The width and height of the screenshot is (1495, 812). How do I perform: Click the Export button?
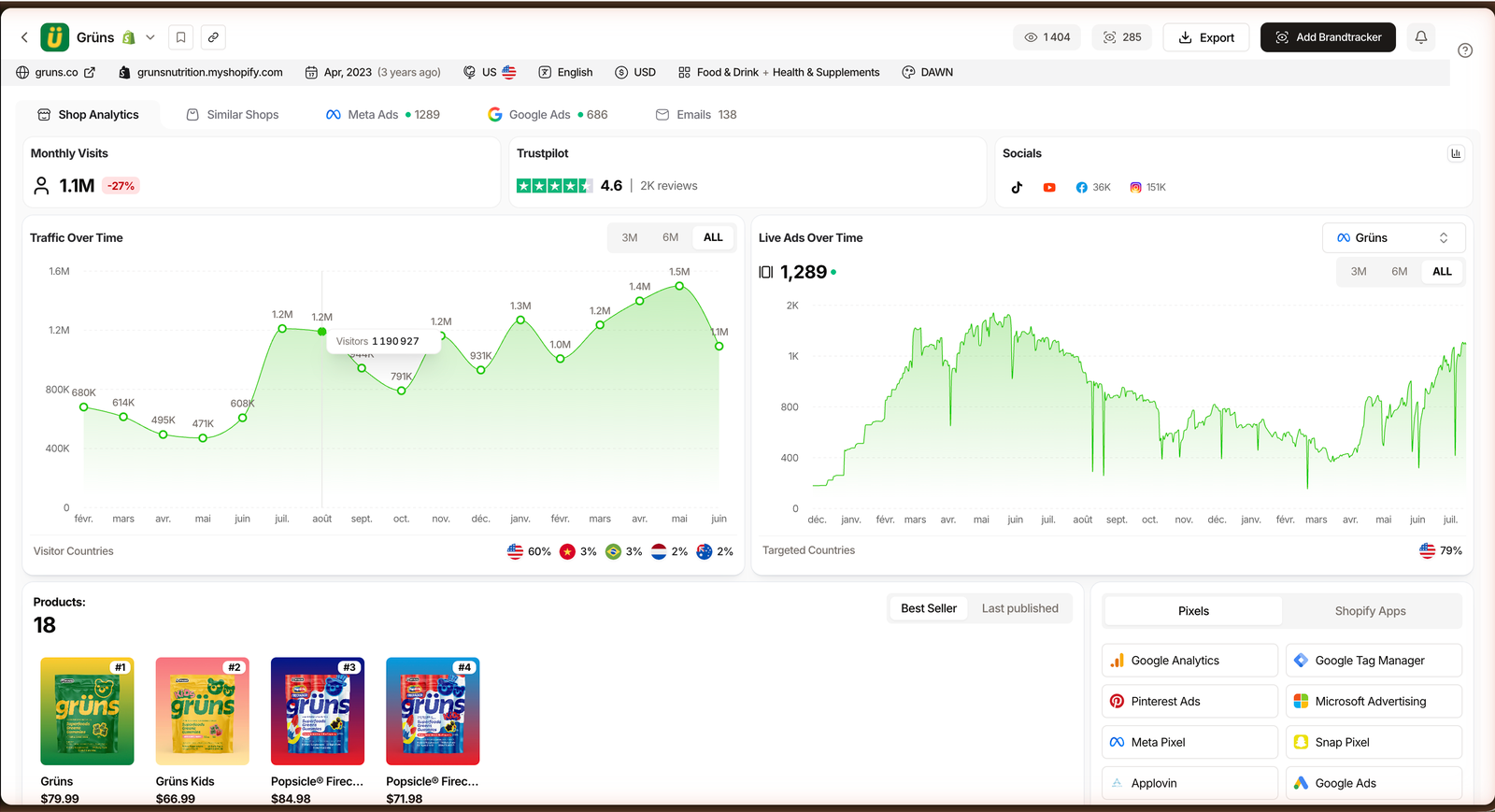click(x=1206, y=37)
